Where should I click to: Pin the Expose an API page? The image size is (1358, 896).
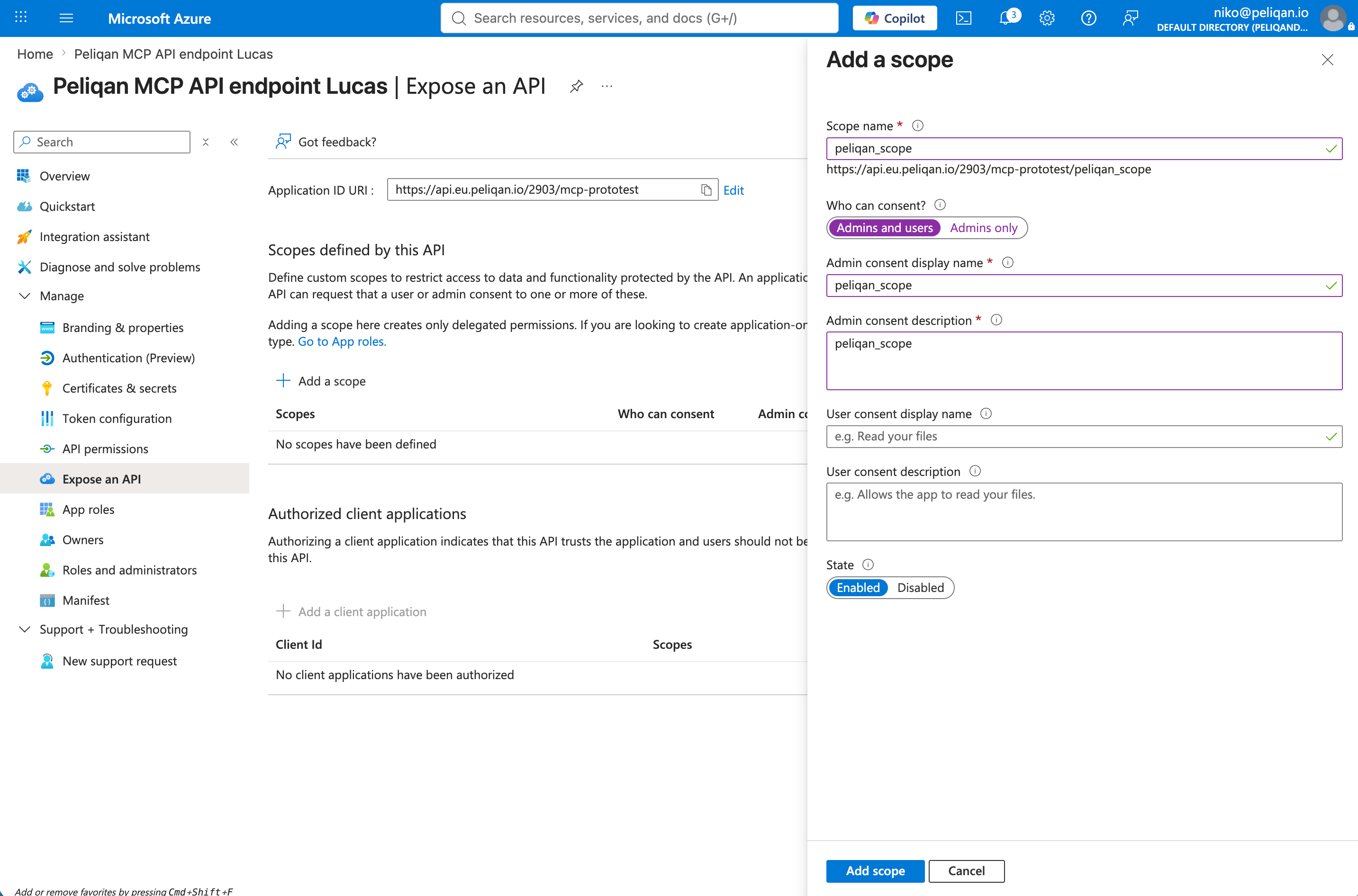(576, 86)
